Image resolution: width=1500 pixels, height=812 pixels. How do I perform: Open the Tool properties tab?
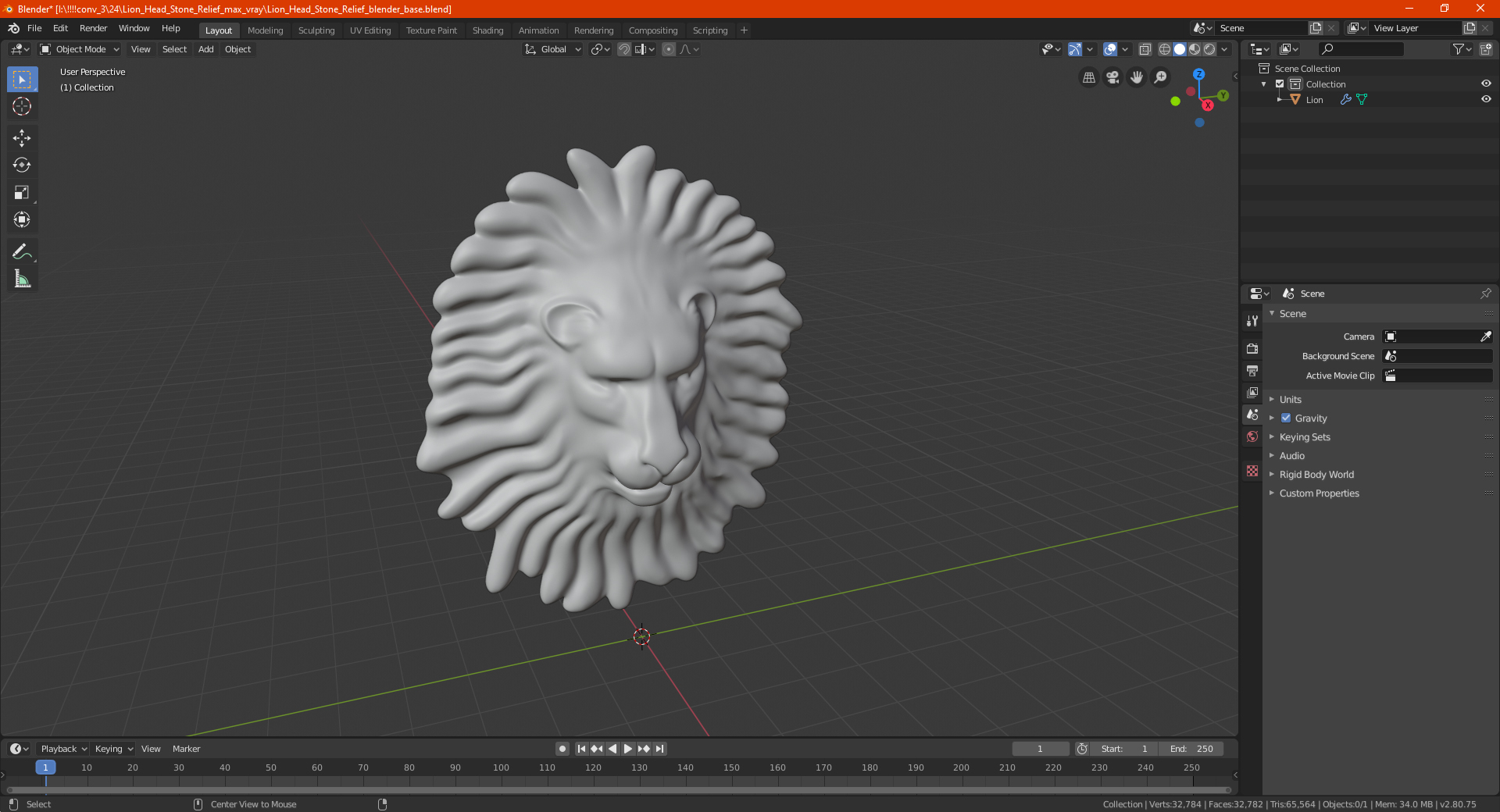pos(1252,320)
